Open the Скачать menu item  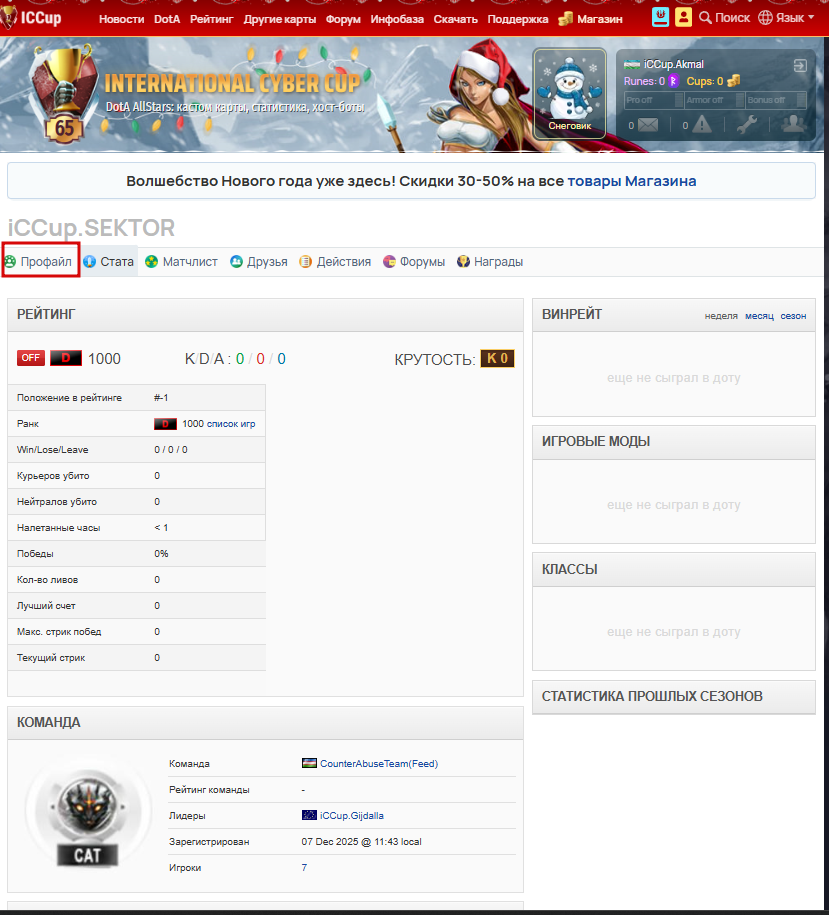[455, 19]
